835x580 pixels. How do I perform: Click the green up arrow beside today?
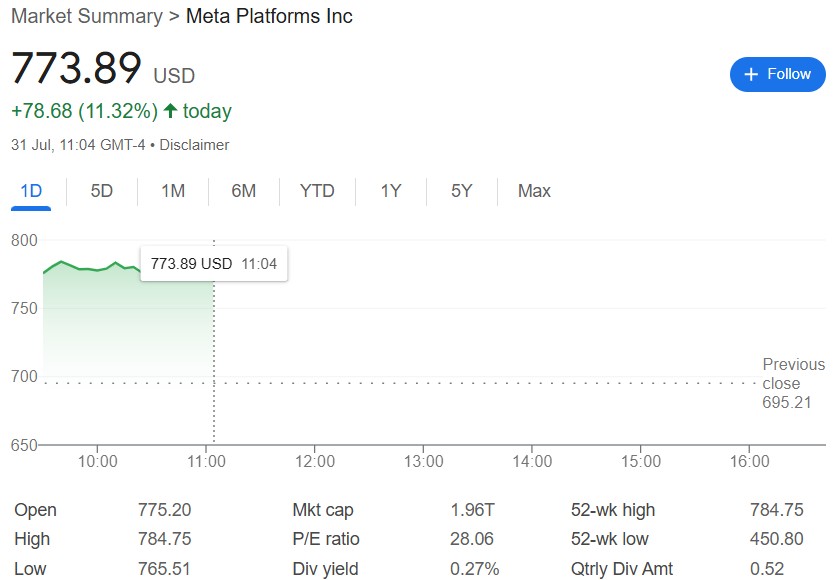tap(170, 111)
